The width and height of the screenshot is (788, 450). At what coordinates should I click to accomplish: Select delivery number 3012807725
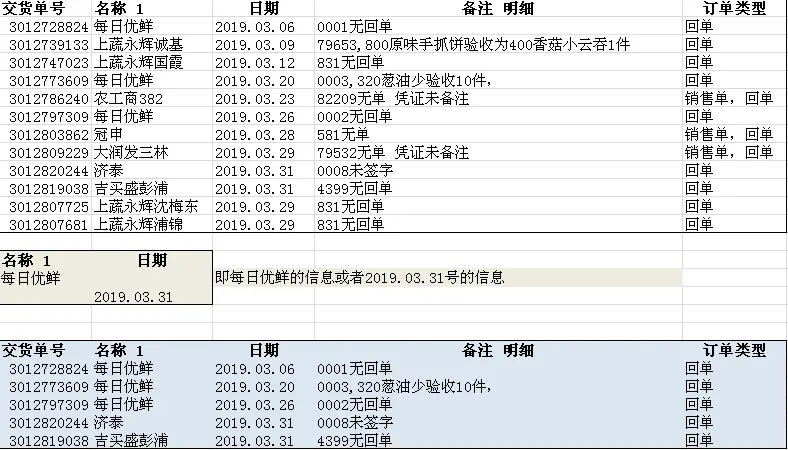click(49, 207)
